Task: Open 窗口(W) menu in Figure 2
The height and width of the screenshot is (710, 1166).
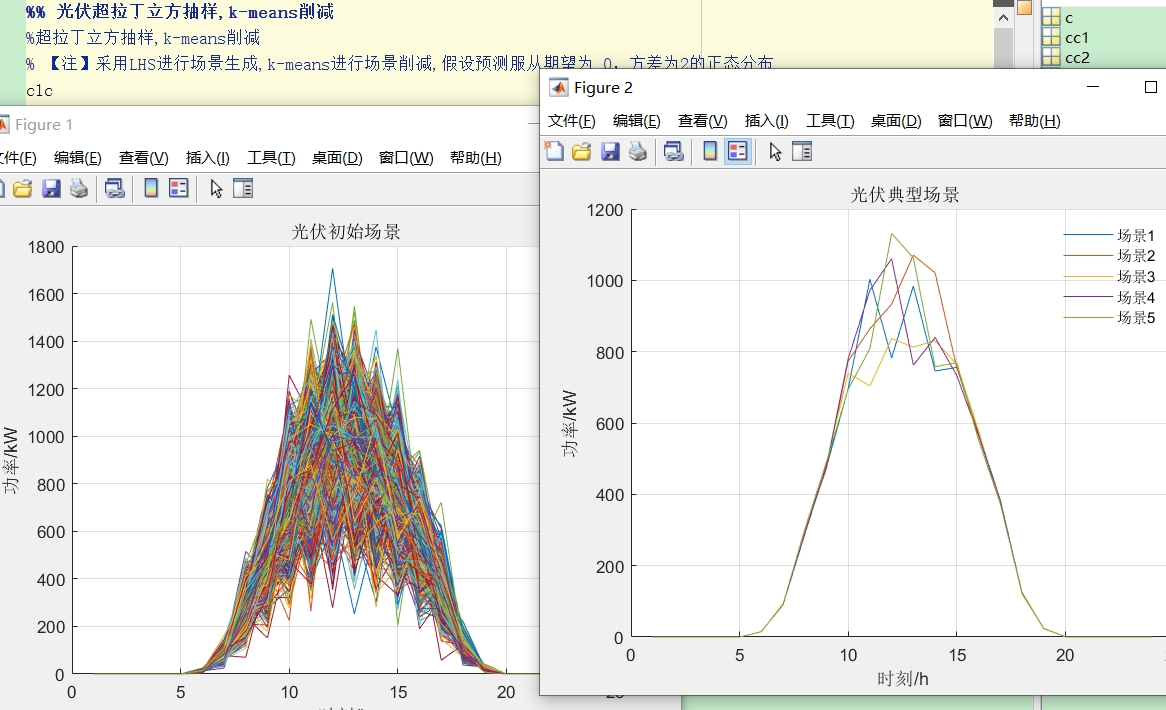Action: click(965, 120)
